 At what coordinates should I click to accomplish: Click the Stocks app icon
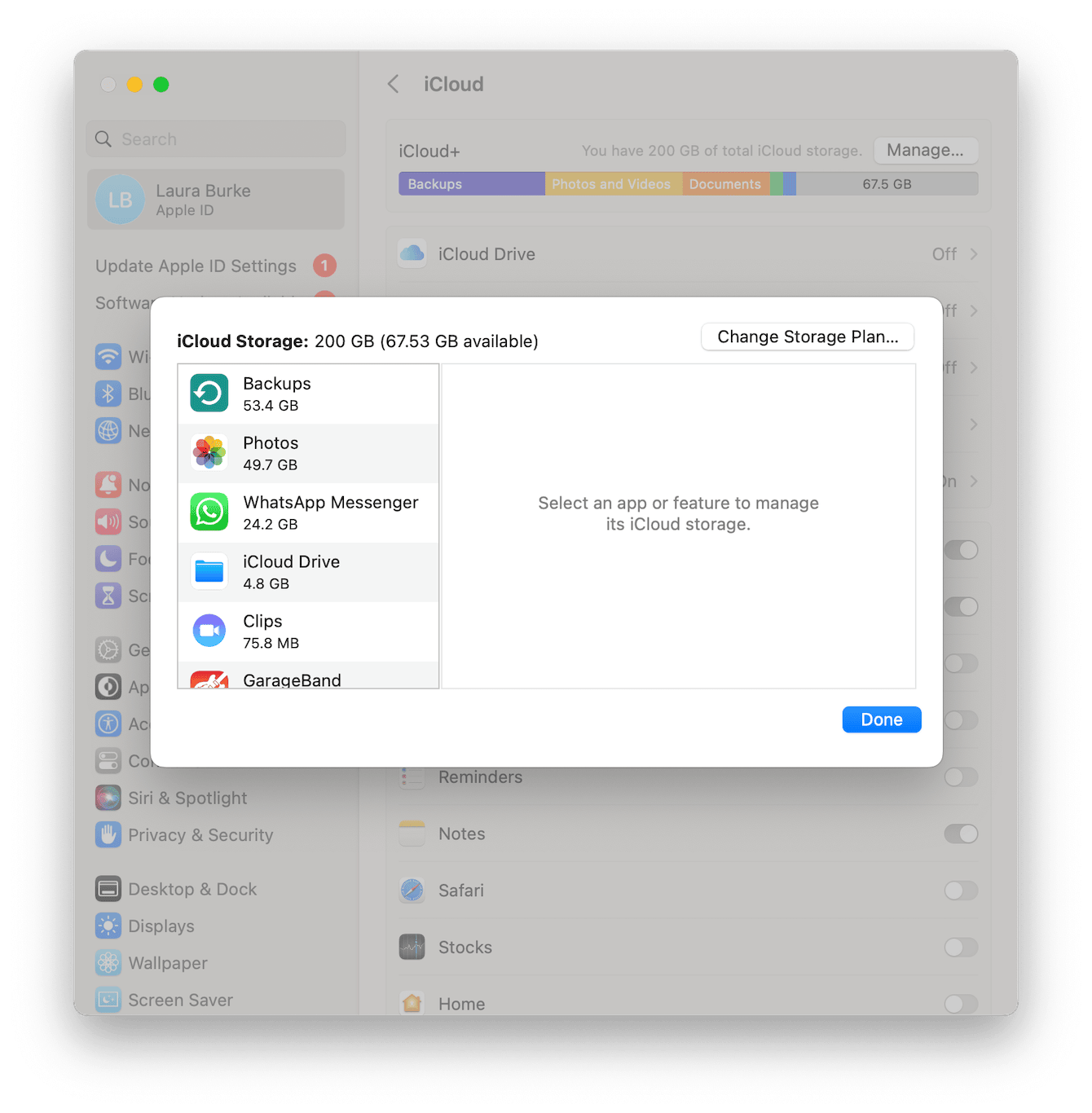(x=412, y=948)
